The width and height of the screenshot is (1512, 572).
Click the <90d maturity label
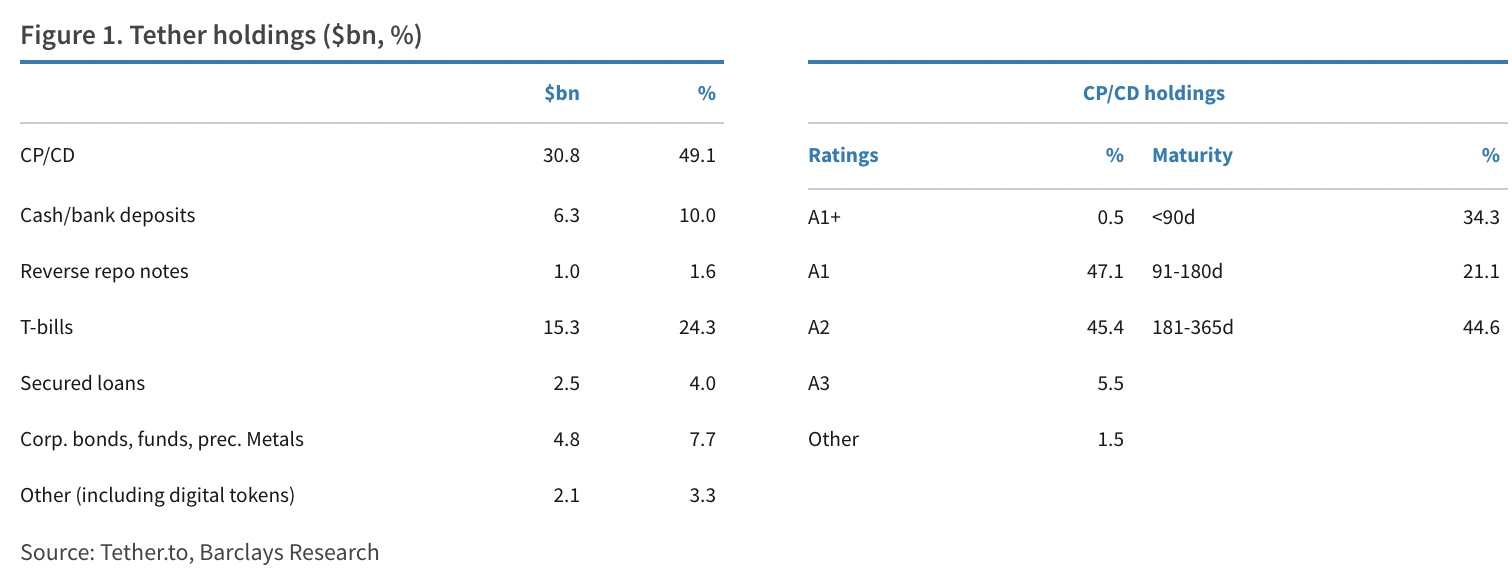coord(1173,217)
